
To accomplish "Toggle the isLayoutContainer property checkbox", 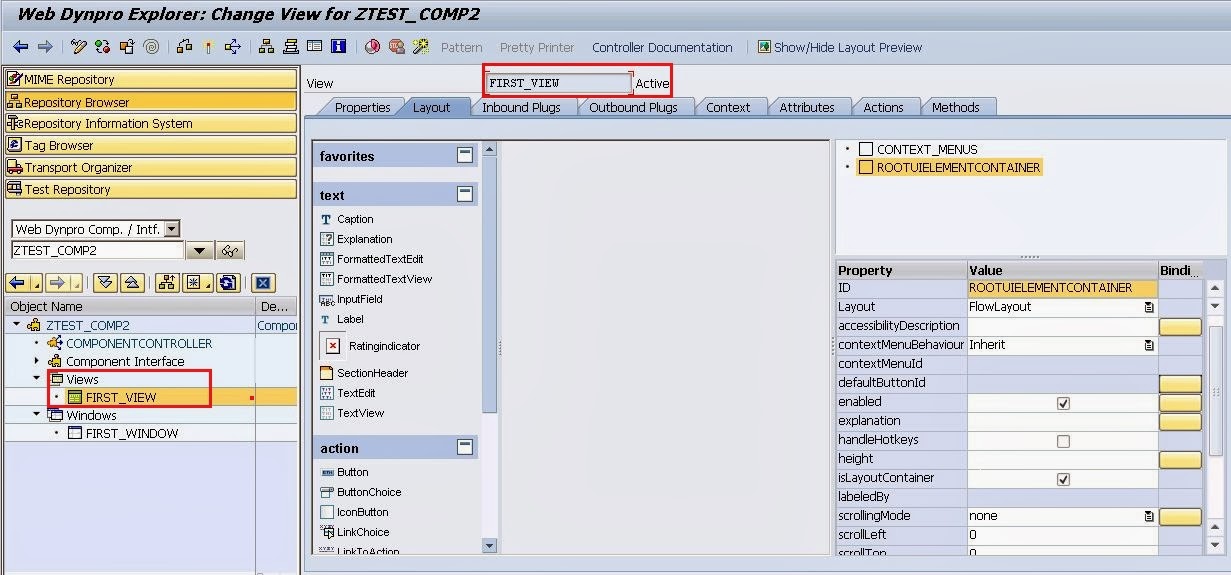I will click(x=1063, y=479).
